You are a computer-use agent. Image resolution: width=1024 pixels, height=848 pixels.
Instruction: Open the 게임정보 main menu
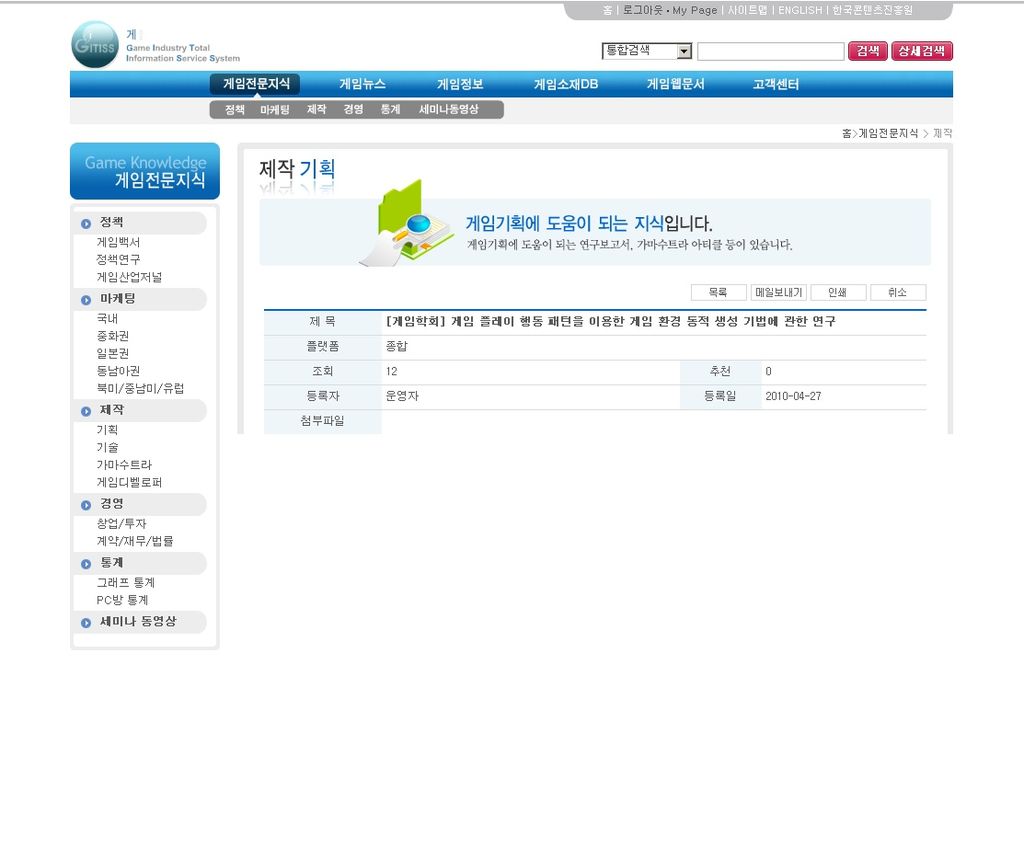tap(460, 84)
